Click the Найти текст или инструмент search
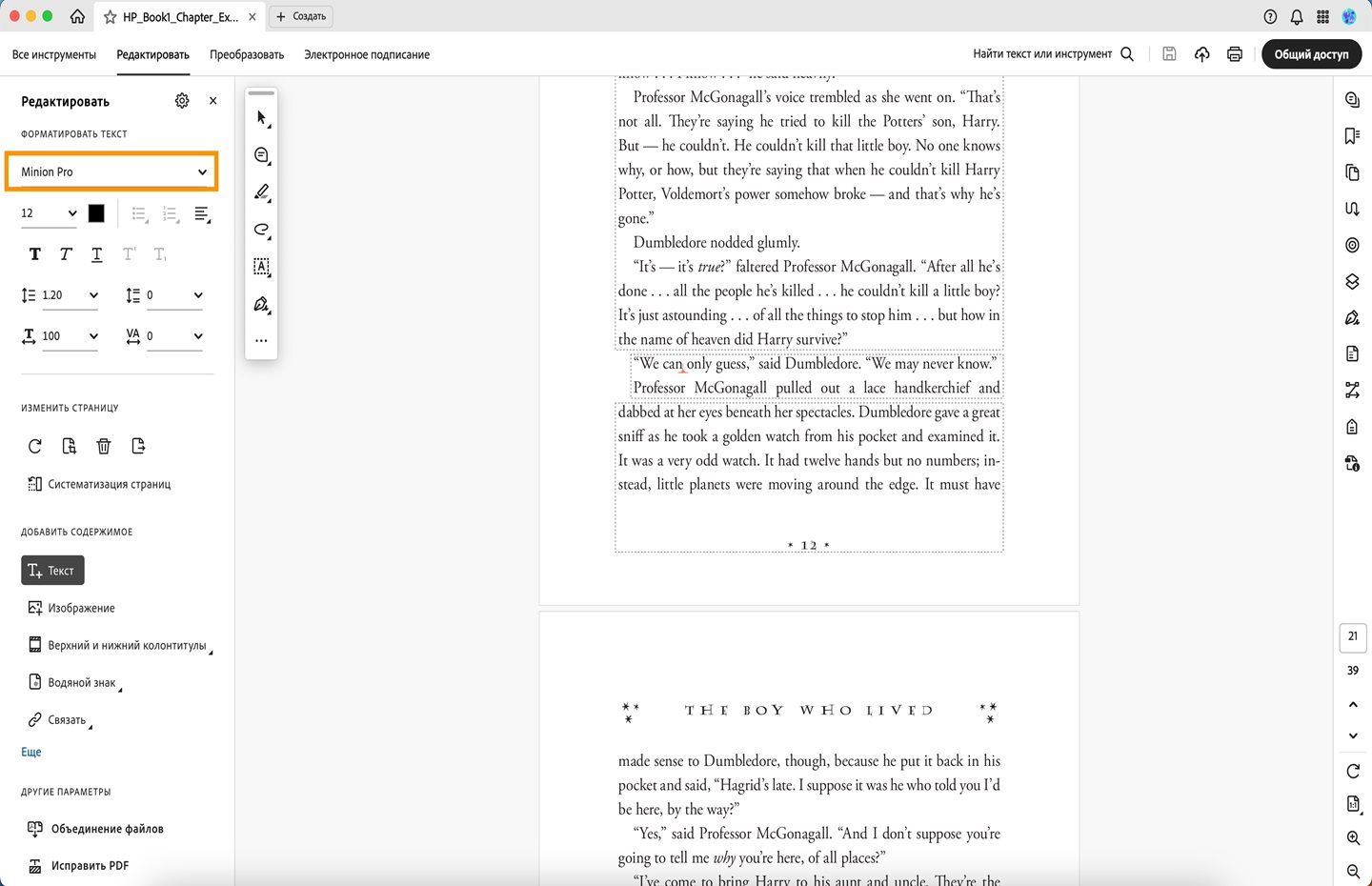Image resolution: width=1372 pixels, height=886 pixels. (1053, 54)
